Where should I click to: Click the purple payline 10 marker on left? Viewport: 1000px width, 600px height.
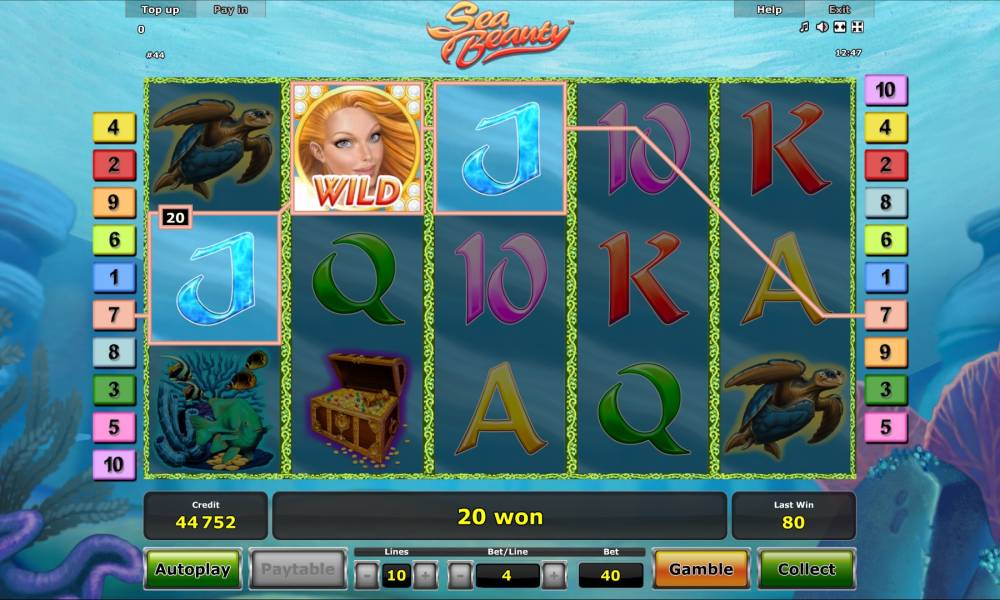(114, 464)
